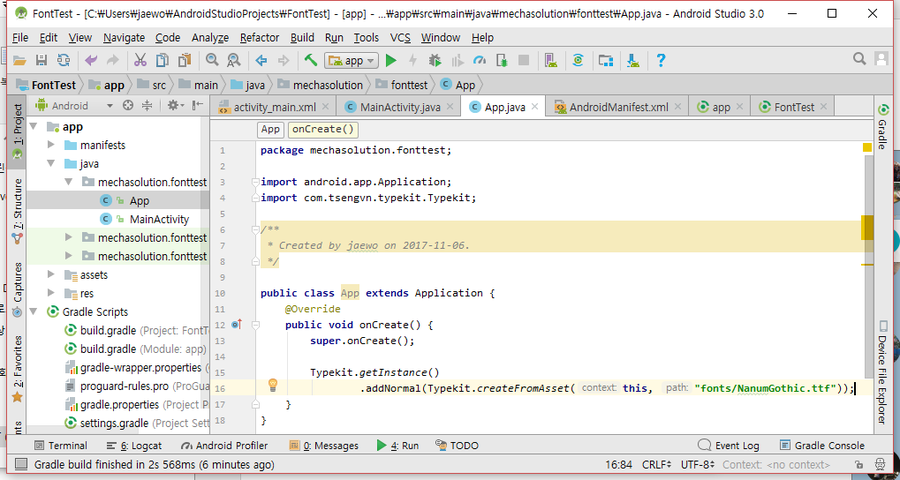900x480 pixels.
Task: Click the green Make Project hammer
Action: pos(311,60)
